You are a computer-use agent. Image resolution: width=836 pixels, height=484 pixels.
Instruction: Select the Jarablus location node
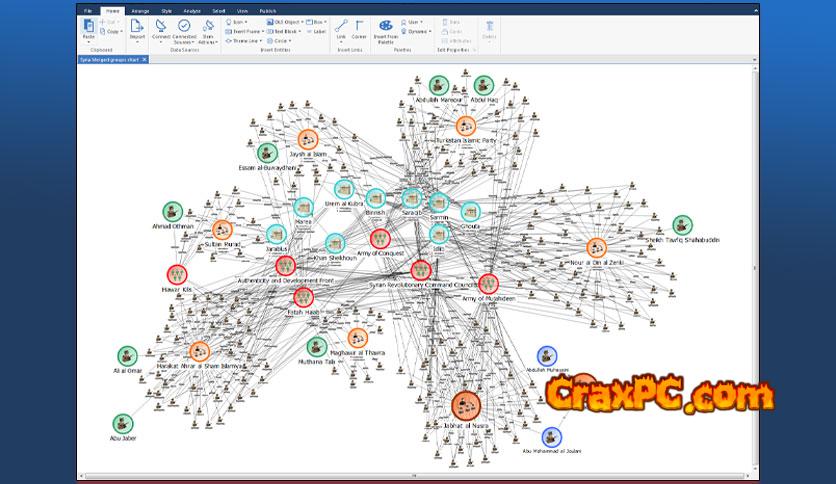tap(276, 235)
